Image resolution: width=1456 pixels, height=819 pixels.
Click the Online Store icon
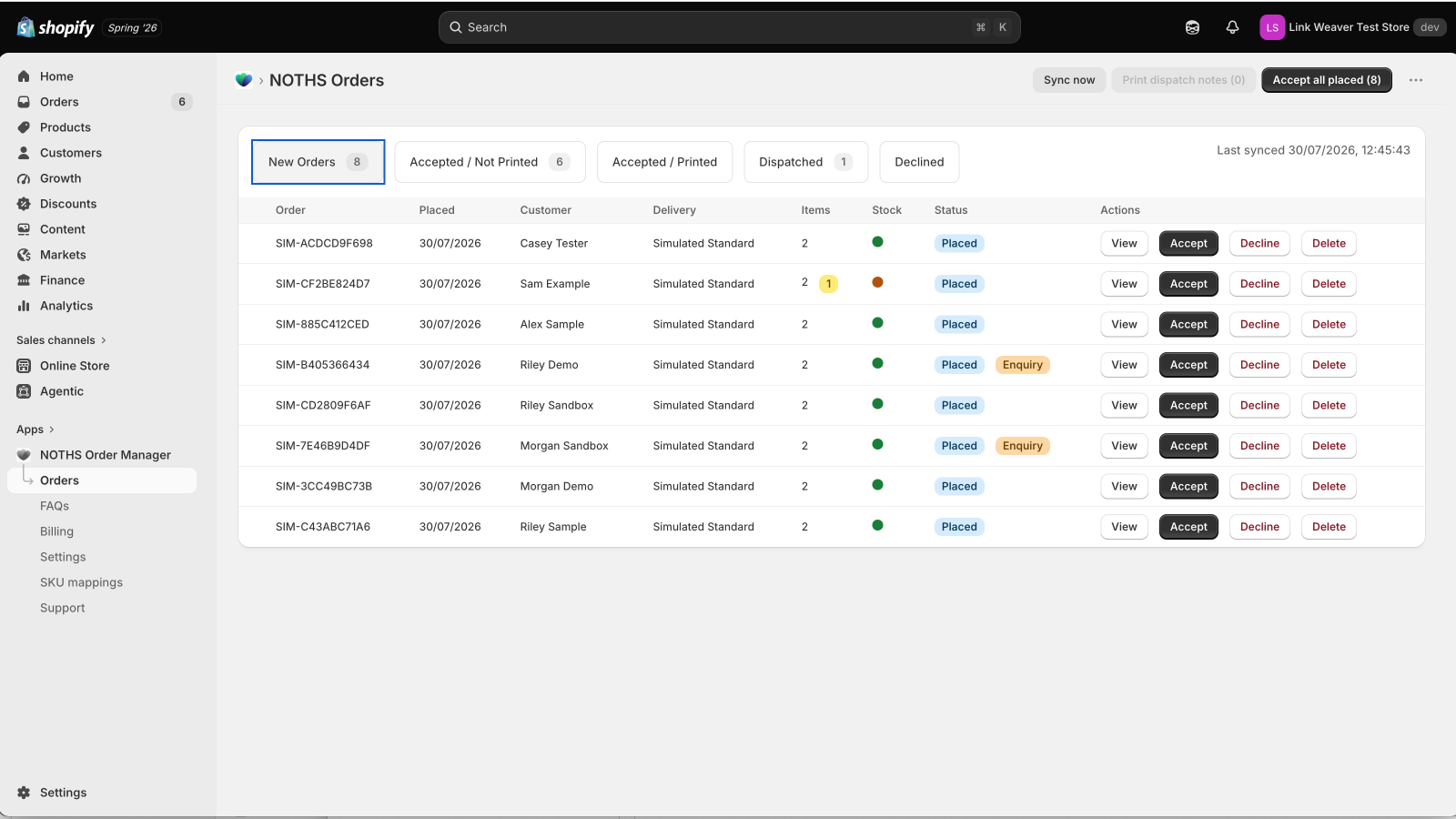(24, 366)
